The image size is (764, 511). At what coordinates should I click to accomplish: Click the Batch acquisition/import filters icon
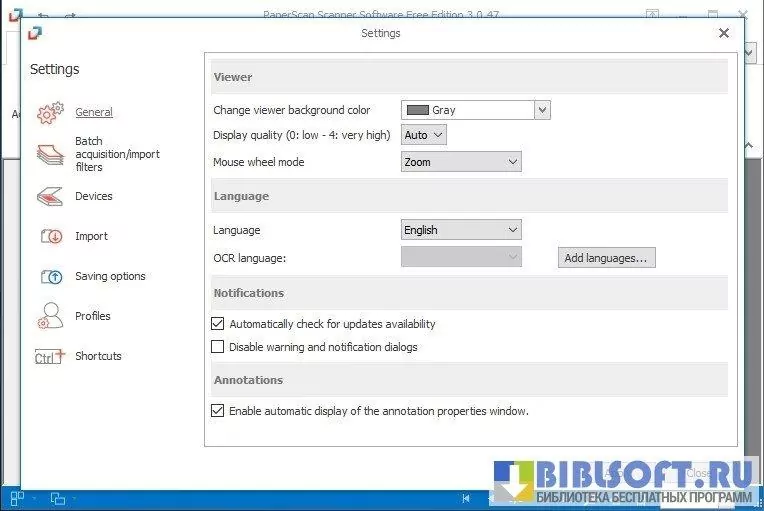click(50, 155)
